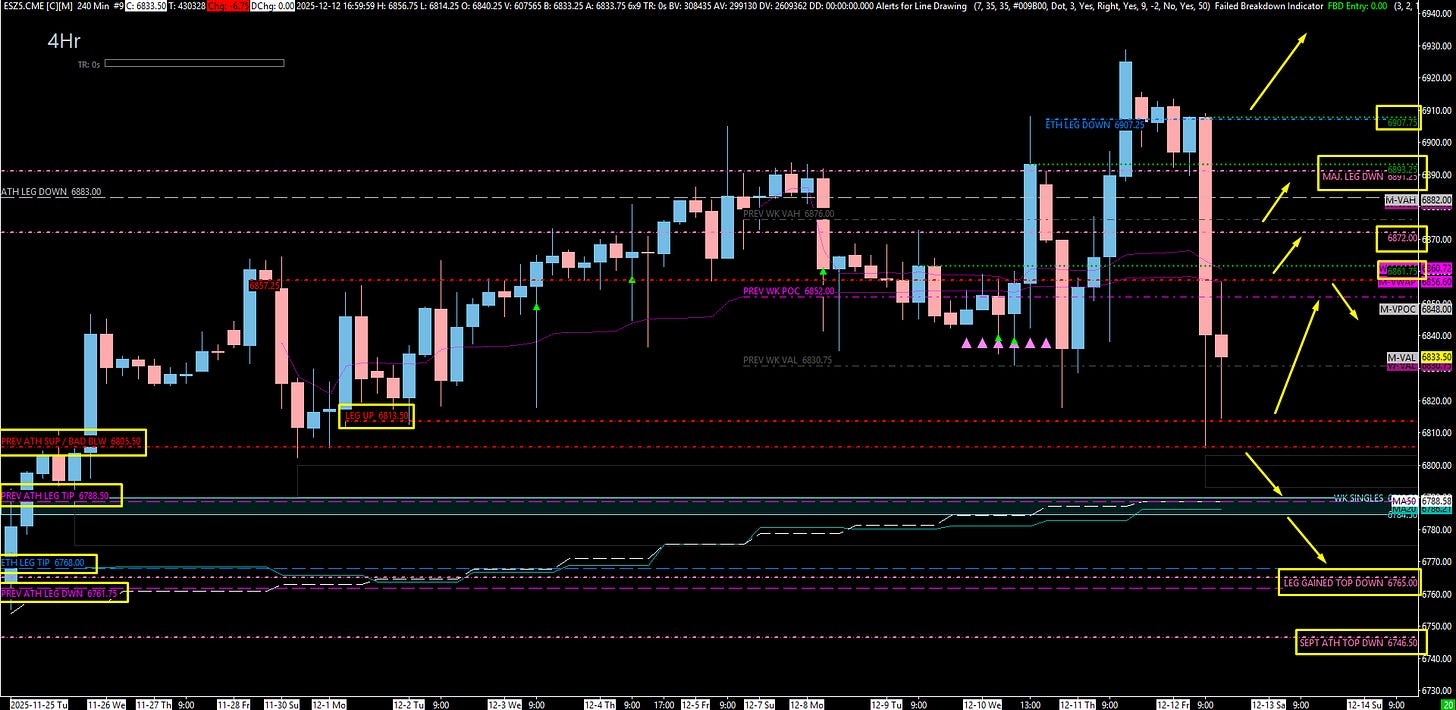
Task: Click the 6750.00 price axis label
Action: coord(1436,626)
